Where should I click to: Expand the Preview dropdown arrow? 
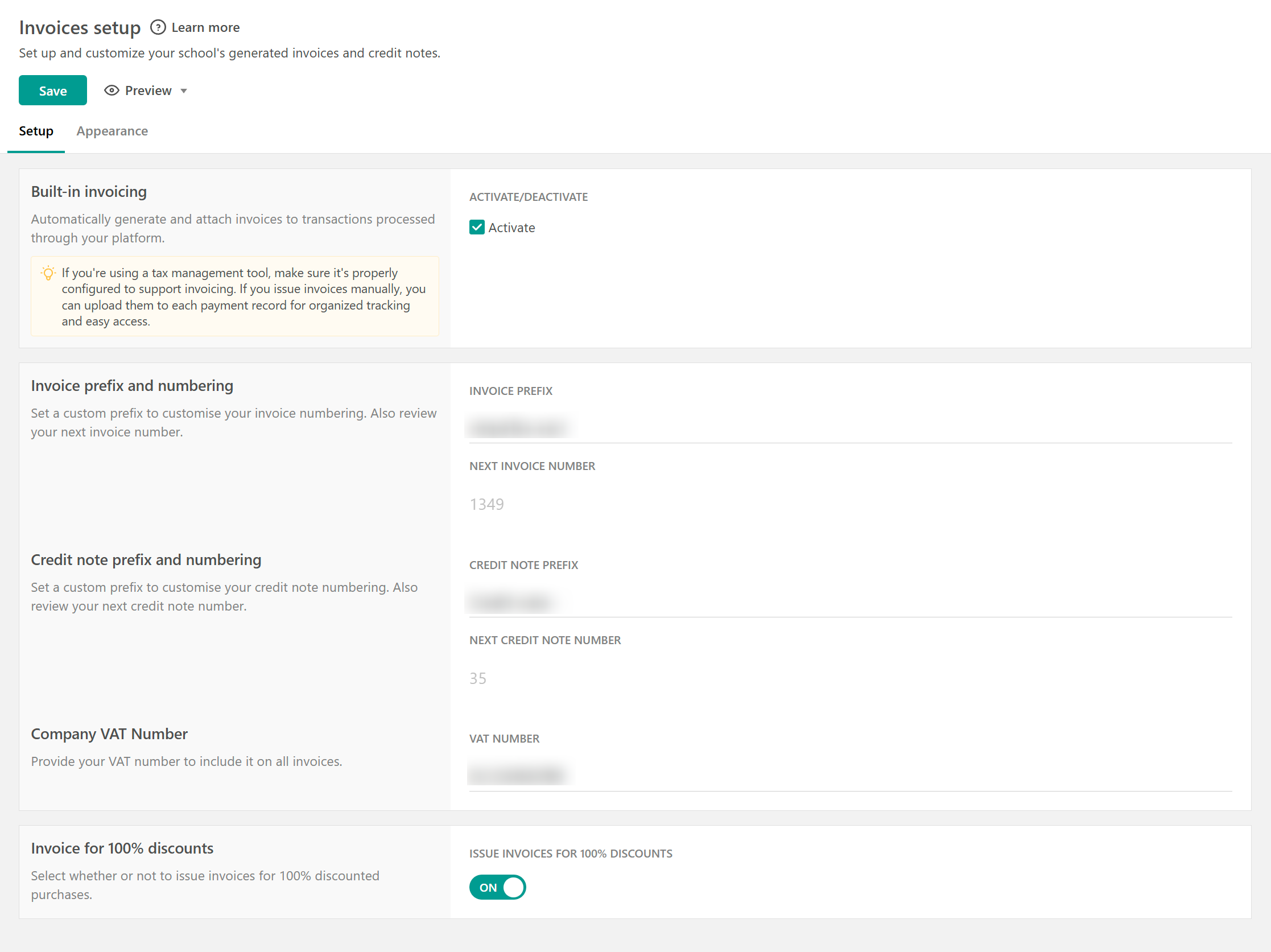184,91
